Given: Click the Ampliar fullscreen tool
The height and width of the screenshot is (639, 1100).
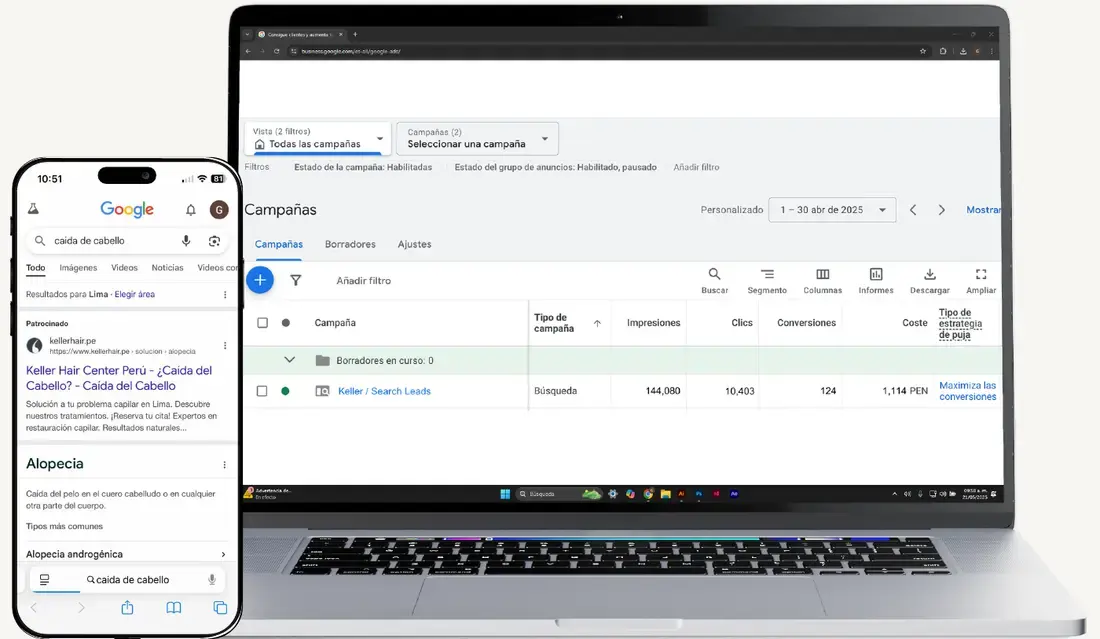Looking at the screenshot, I should pos(981,281).
